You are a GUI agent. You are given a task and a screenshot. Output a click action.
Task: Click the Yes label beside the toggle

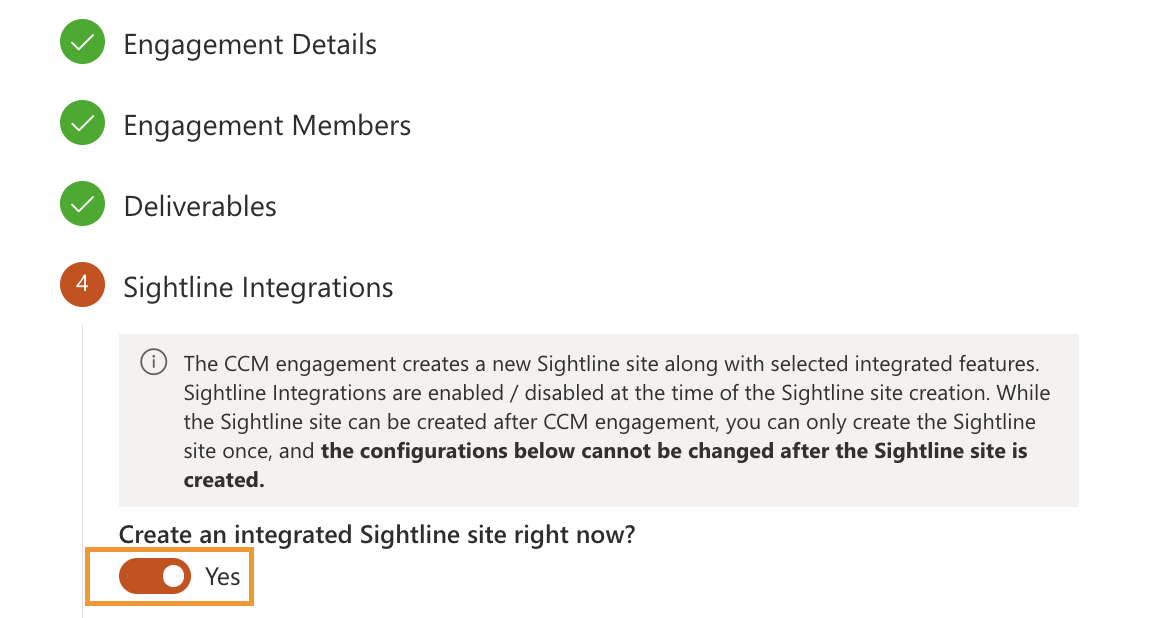(222, 576)
